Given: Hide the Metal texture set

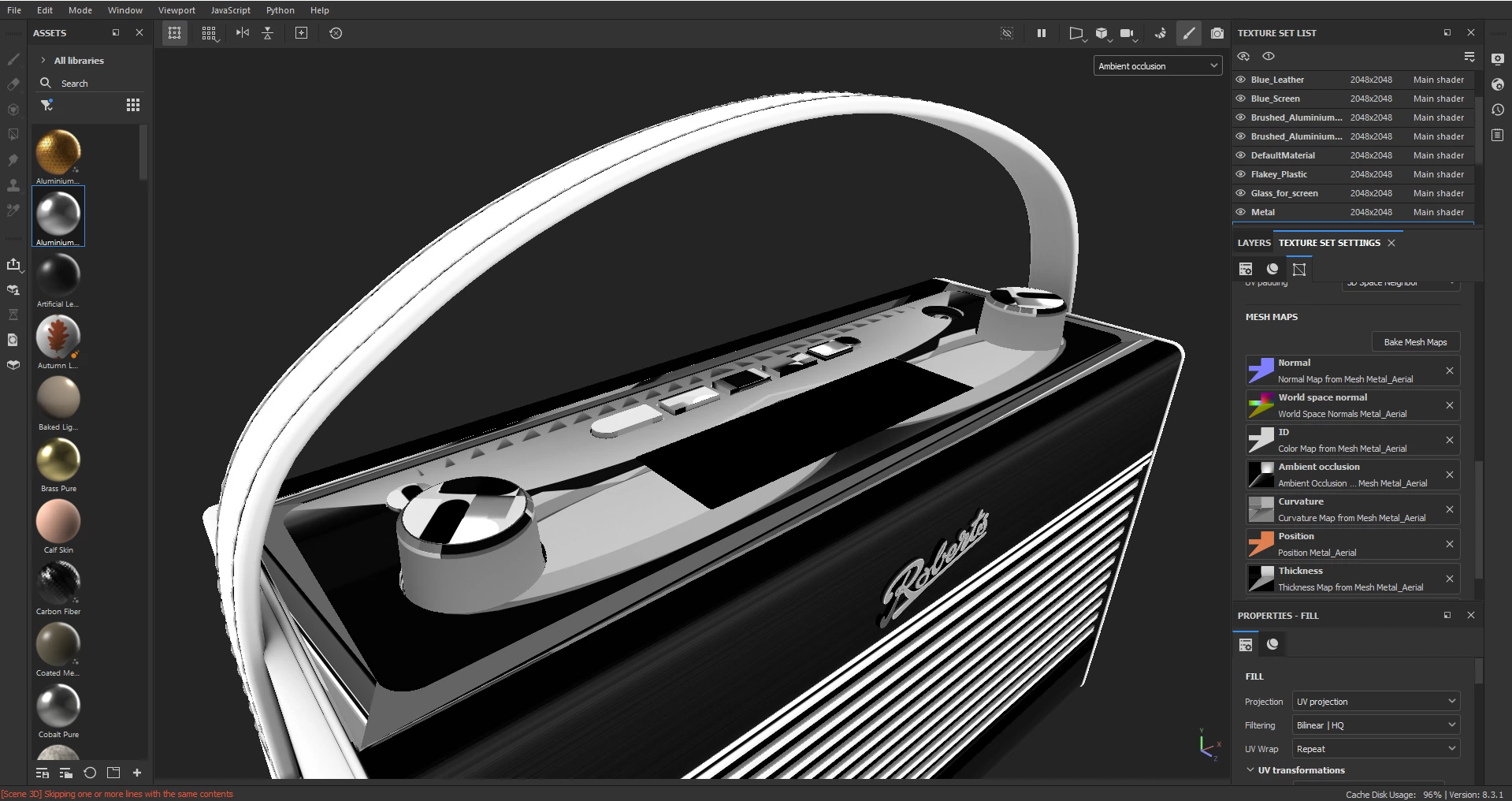Looking at the screenshot, I should pyautogui.click(x=1241, y=212).
